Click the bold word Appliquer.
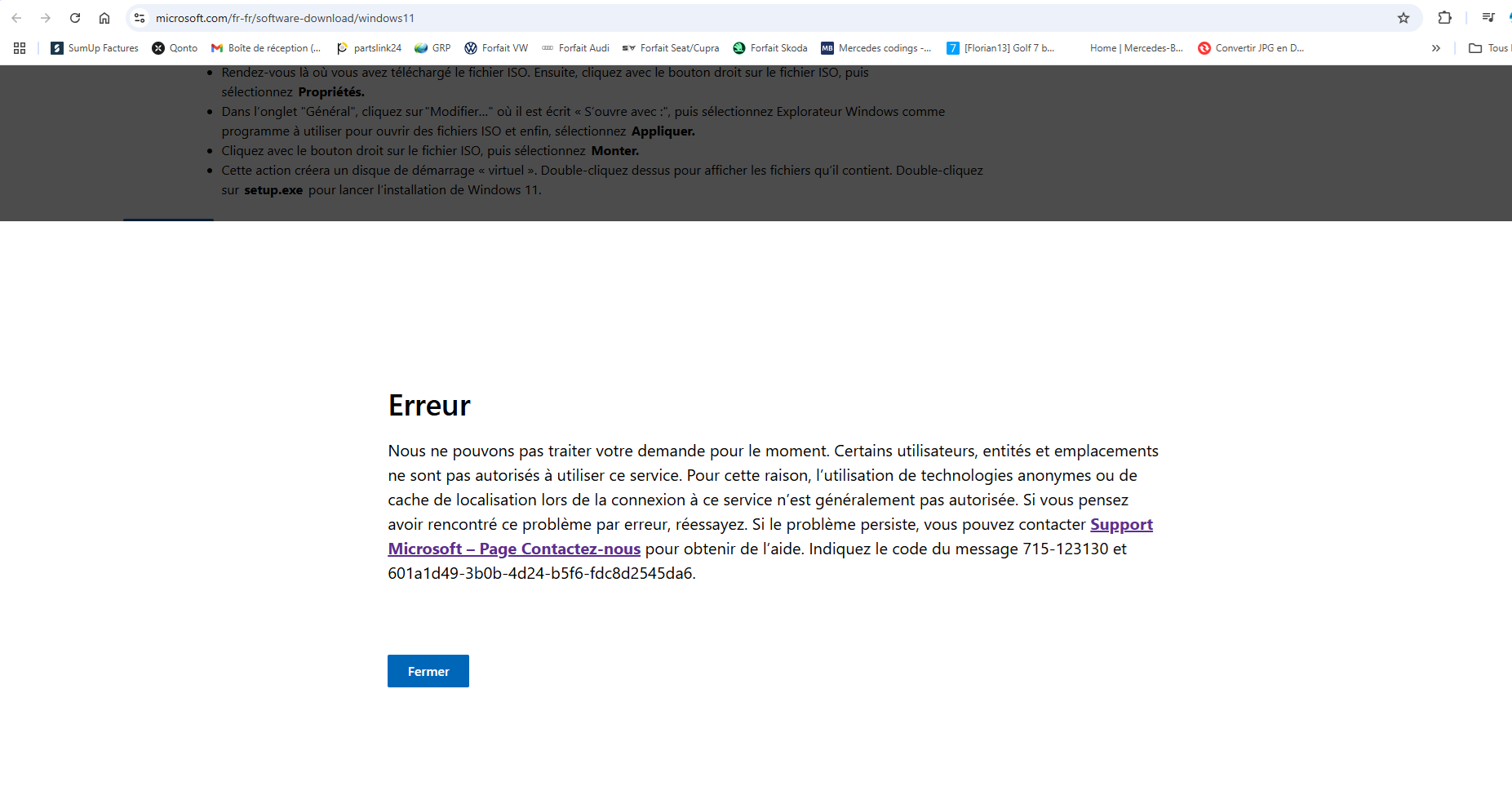 [x=663, y=131]
